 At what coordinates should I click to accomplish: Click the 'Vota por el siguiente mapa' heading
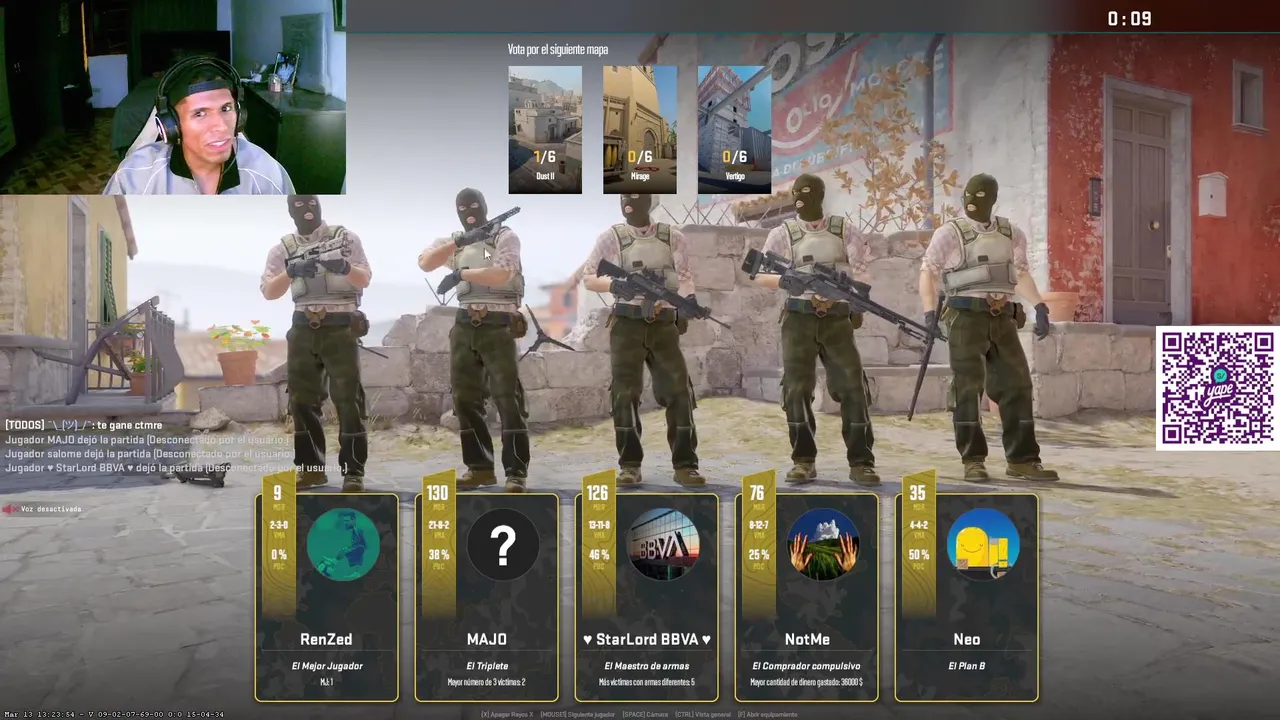pyautogui.click(x=558, y=49)
